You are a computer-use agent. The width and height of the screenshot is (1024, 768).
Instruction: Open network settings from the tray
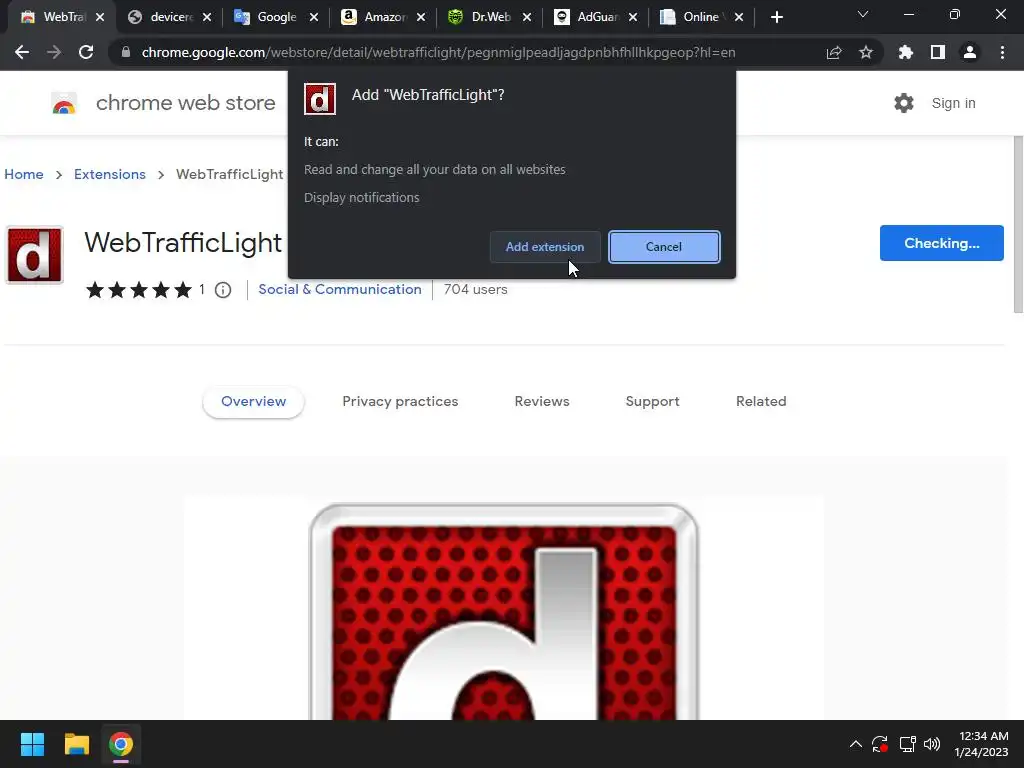[x=908, y=744]
